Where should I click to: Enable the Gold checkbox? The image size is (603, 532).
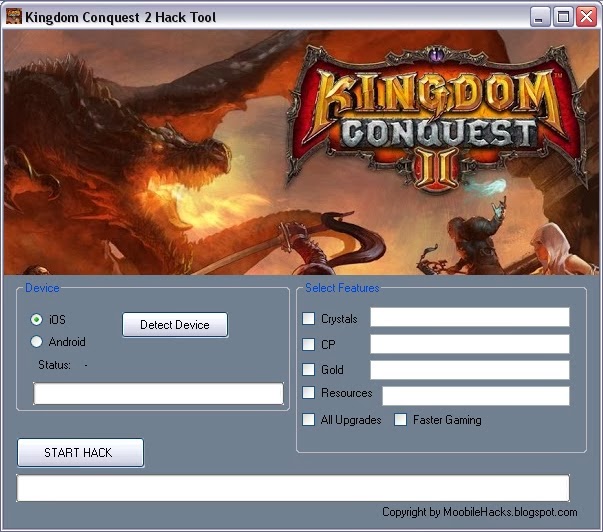(308, 369)
